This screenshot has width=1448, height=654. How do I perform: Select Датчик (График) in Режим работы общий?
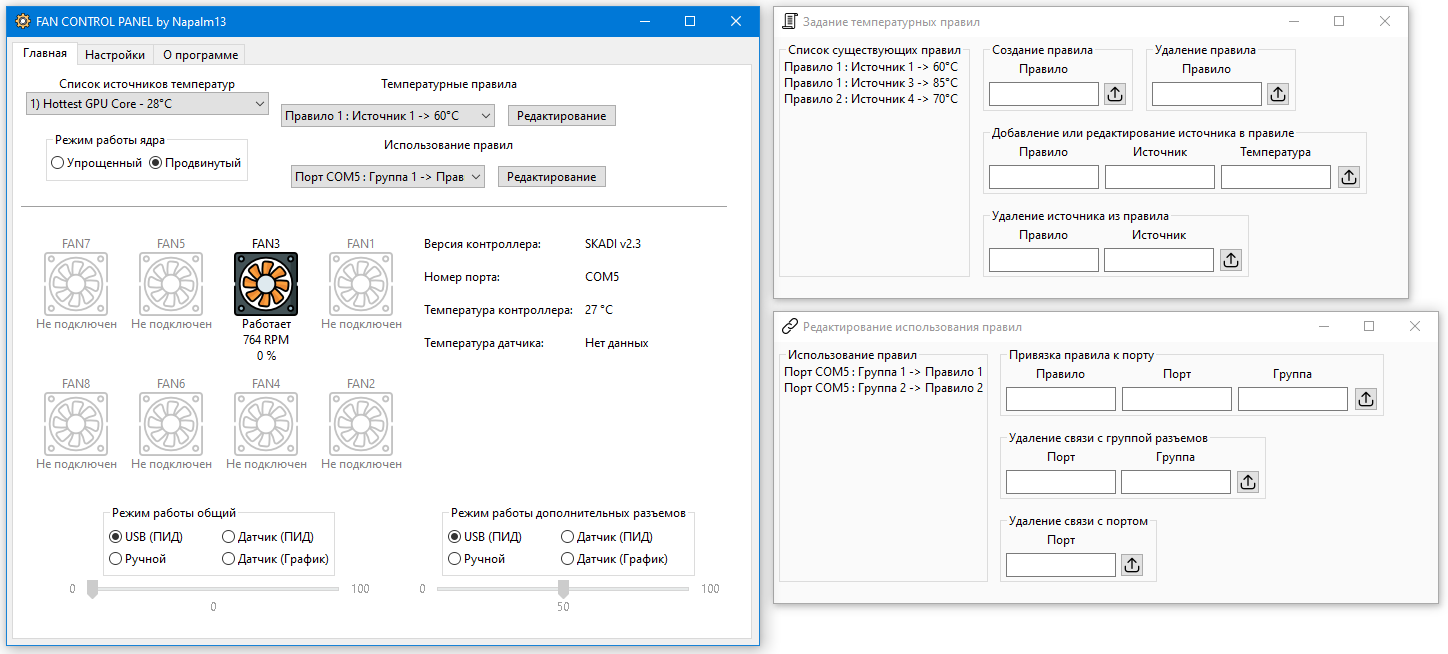pos(275,559)
